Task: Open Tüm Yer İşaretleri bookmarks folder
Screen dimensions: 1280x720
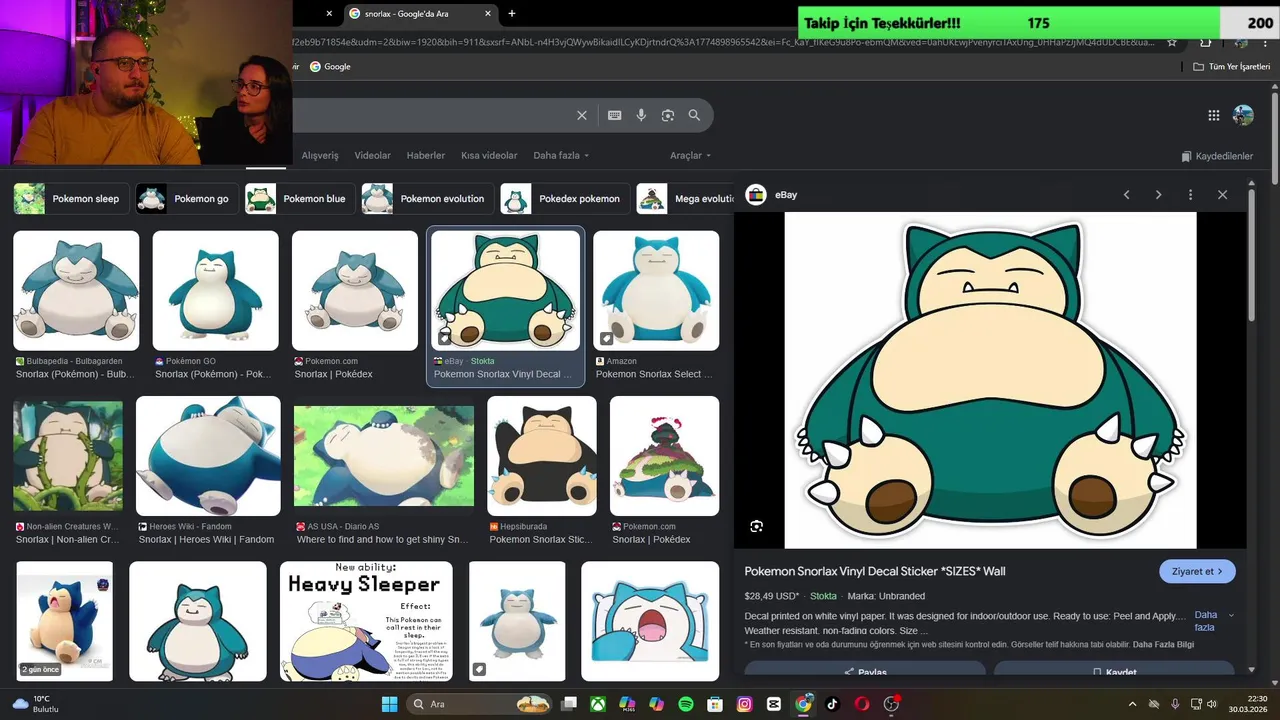Action: (x=1231, y=66)
